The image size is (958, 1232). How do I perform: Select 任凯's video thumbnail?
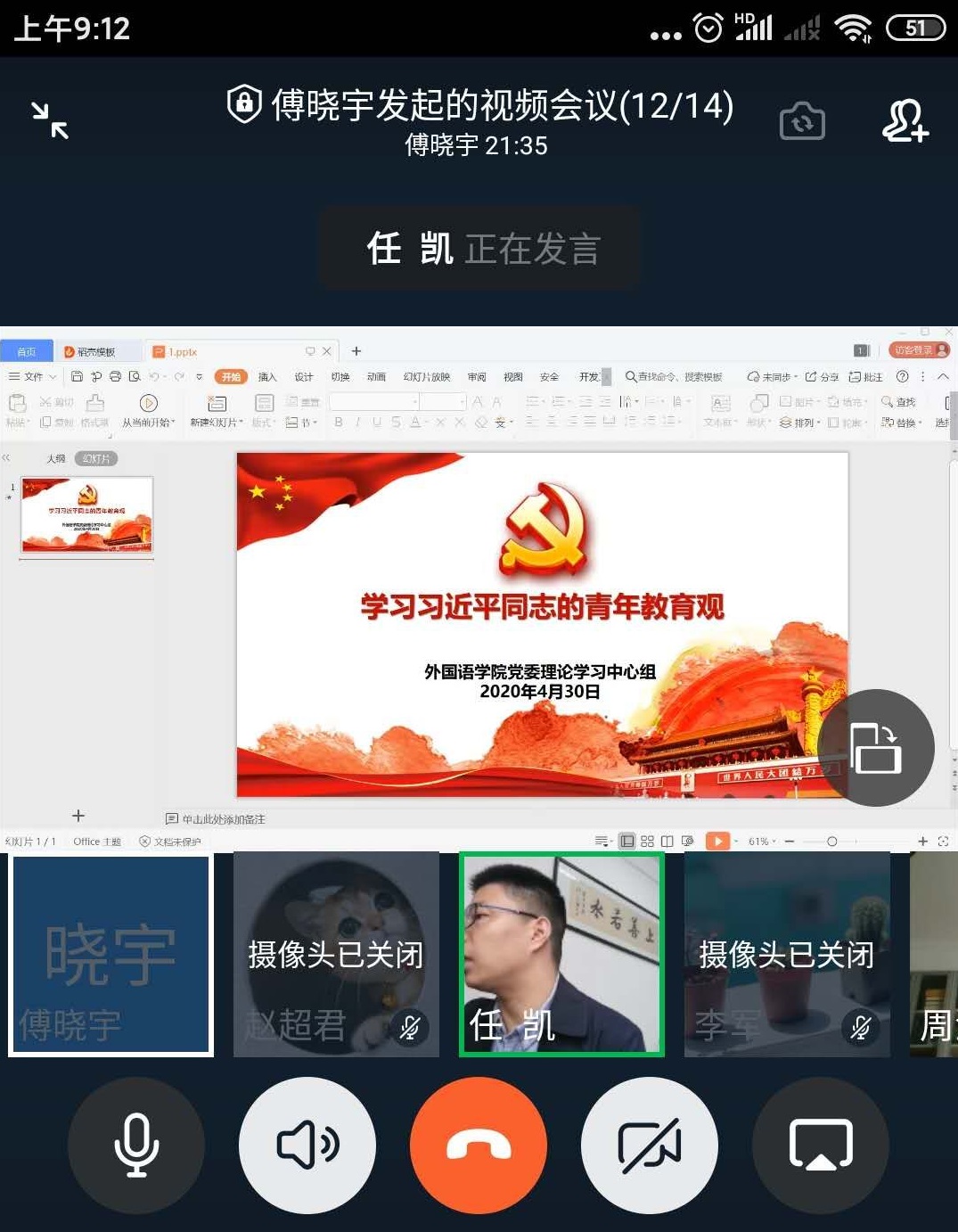561,954
